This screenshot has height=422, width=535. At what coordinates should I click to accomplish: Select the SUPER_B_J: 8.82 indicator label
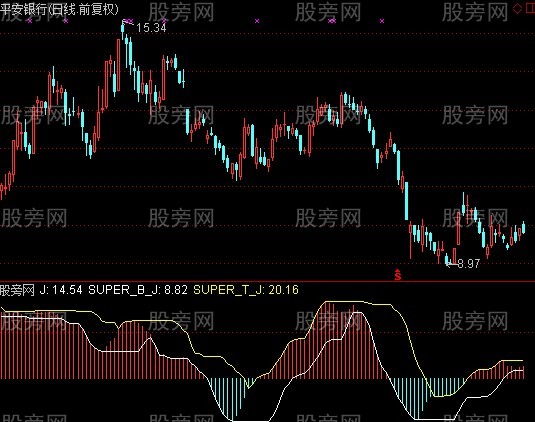point(138,290)
